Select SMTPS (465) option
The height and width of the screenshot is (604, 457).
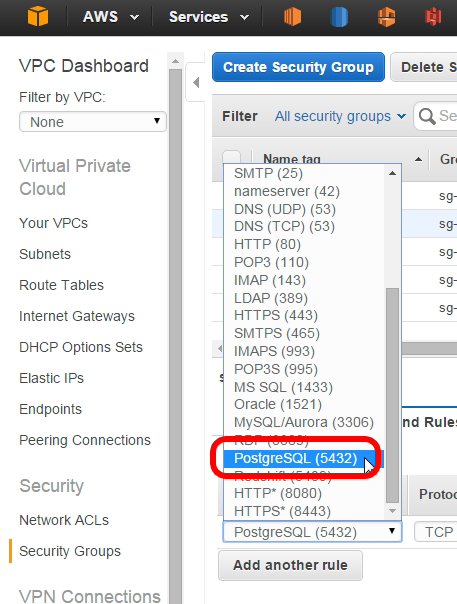tap(305, 333)
